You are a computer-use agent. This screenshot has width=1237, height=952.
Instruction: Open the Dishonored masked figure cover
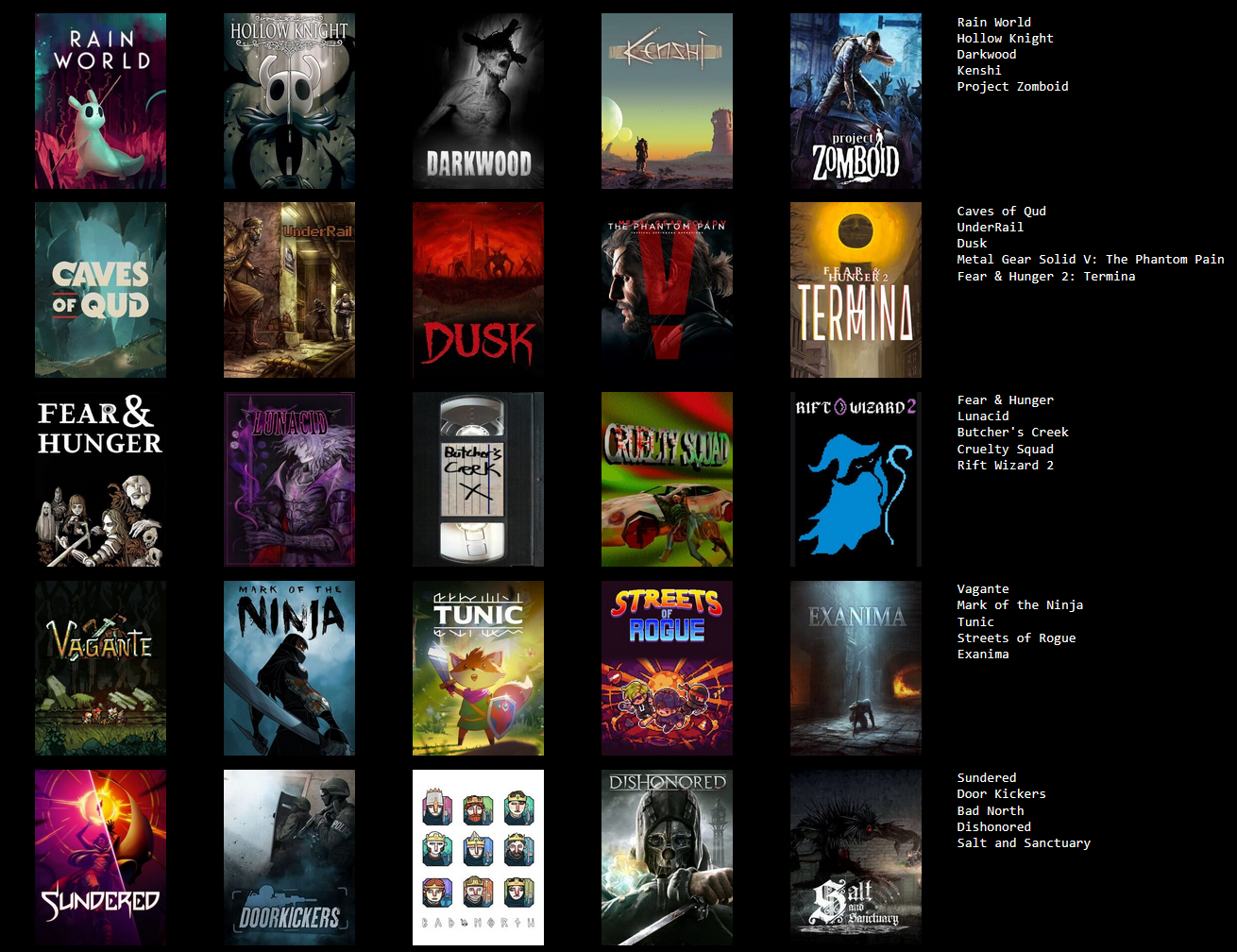pos(667,857)
